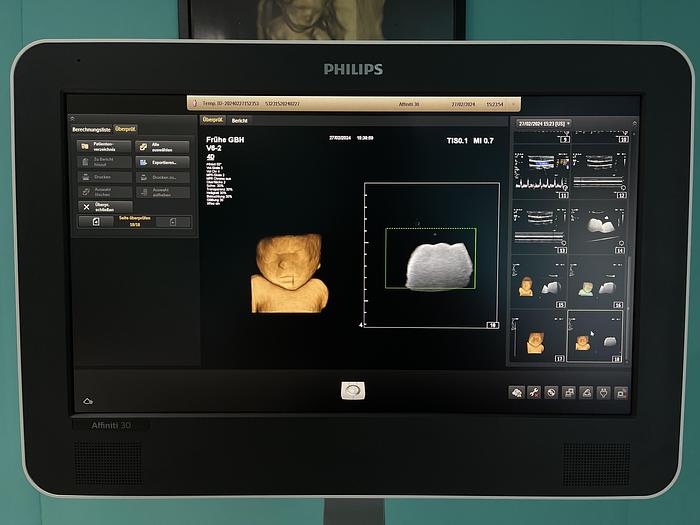Click thumbnail panel vertical scrollbar
This screenshot has height=525, width=700.
(x=628, y=308)
